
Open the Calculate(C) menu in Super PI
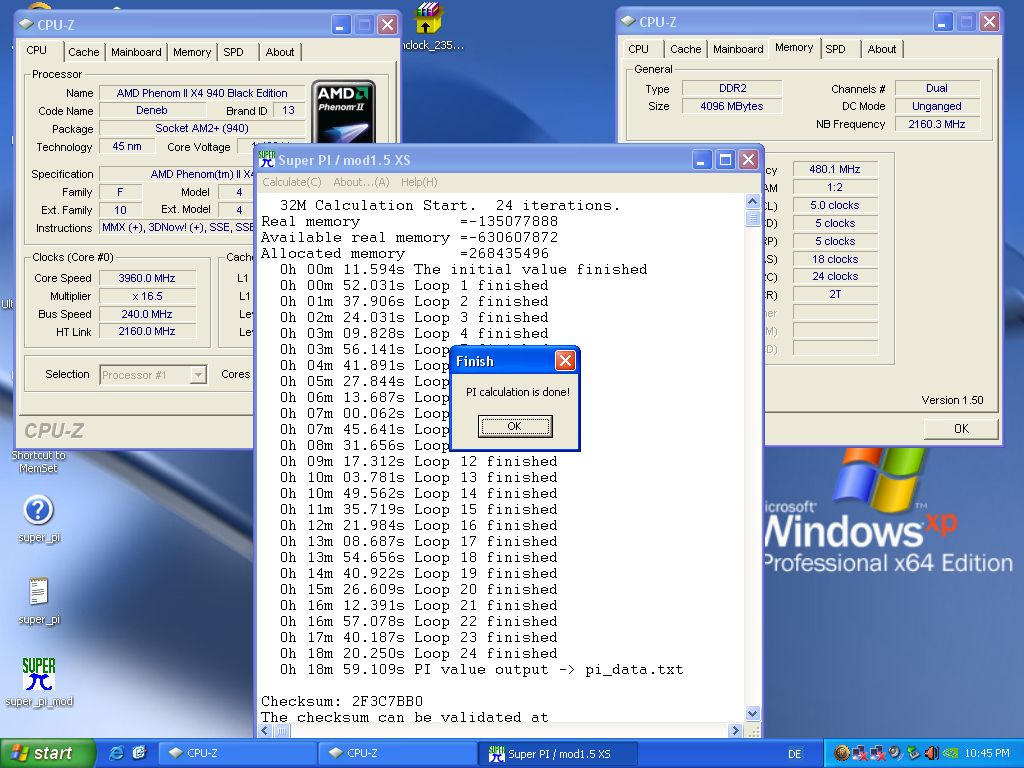click(x=292, y=182)
